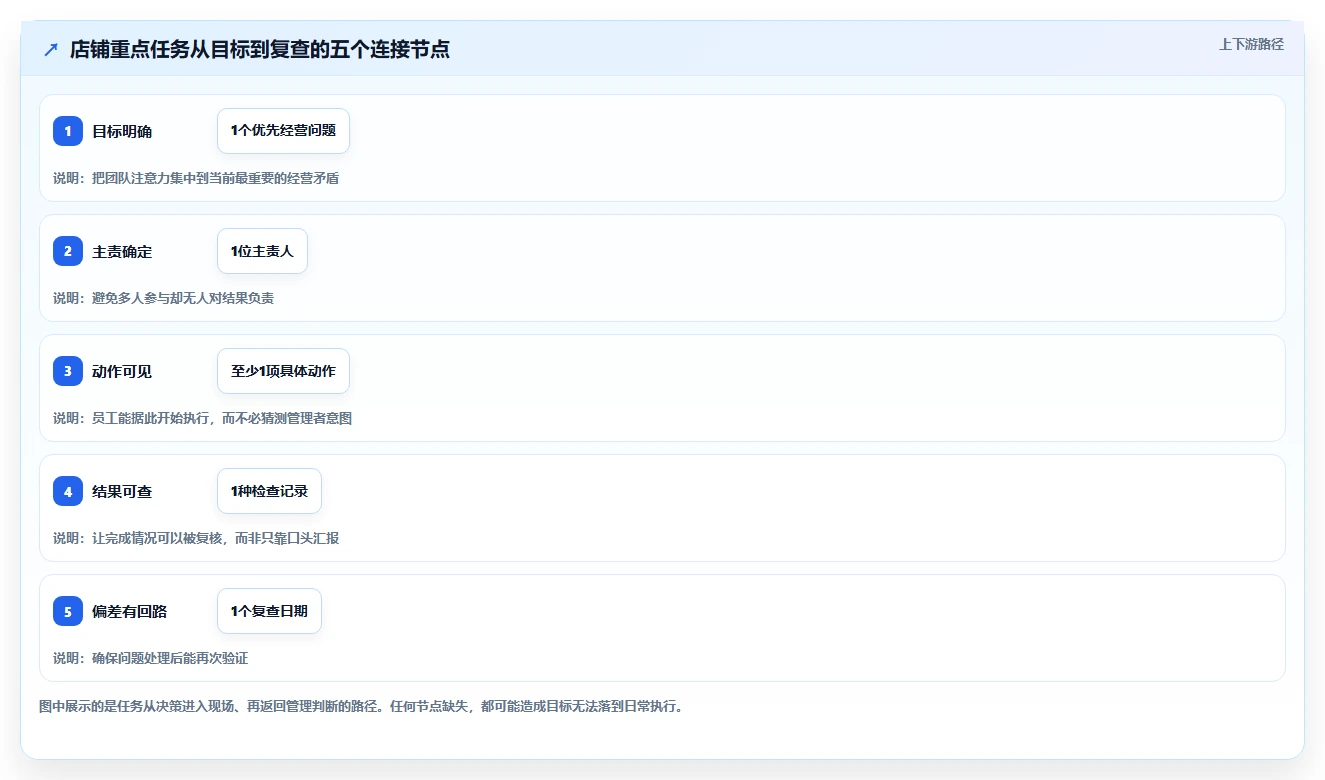Click the 主责确定 node label
This screenshot has width=1325, height=780.
coord(122,251)
